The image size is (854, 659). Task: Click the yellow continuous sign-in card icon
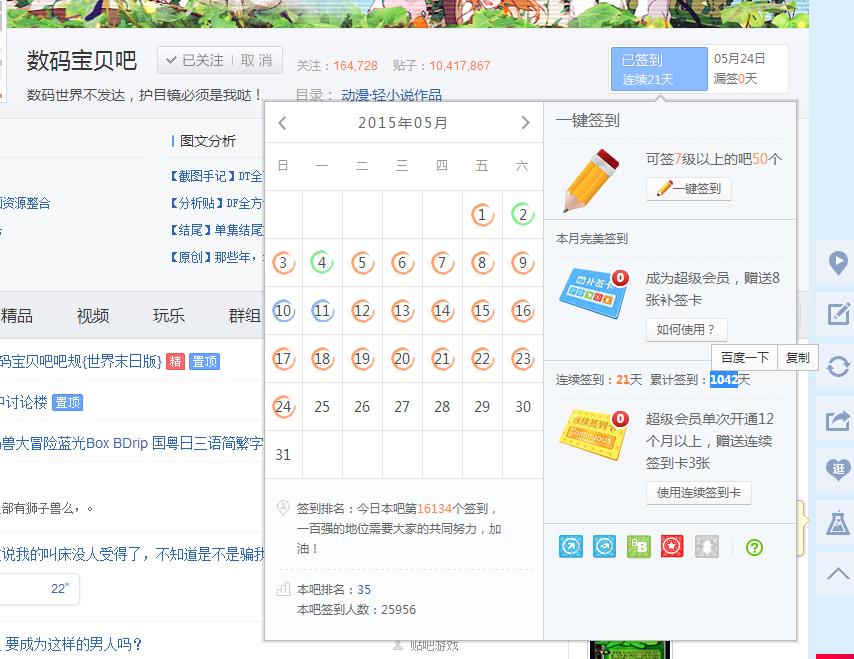pyautogui.click(x=594, y=435)
